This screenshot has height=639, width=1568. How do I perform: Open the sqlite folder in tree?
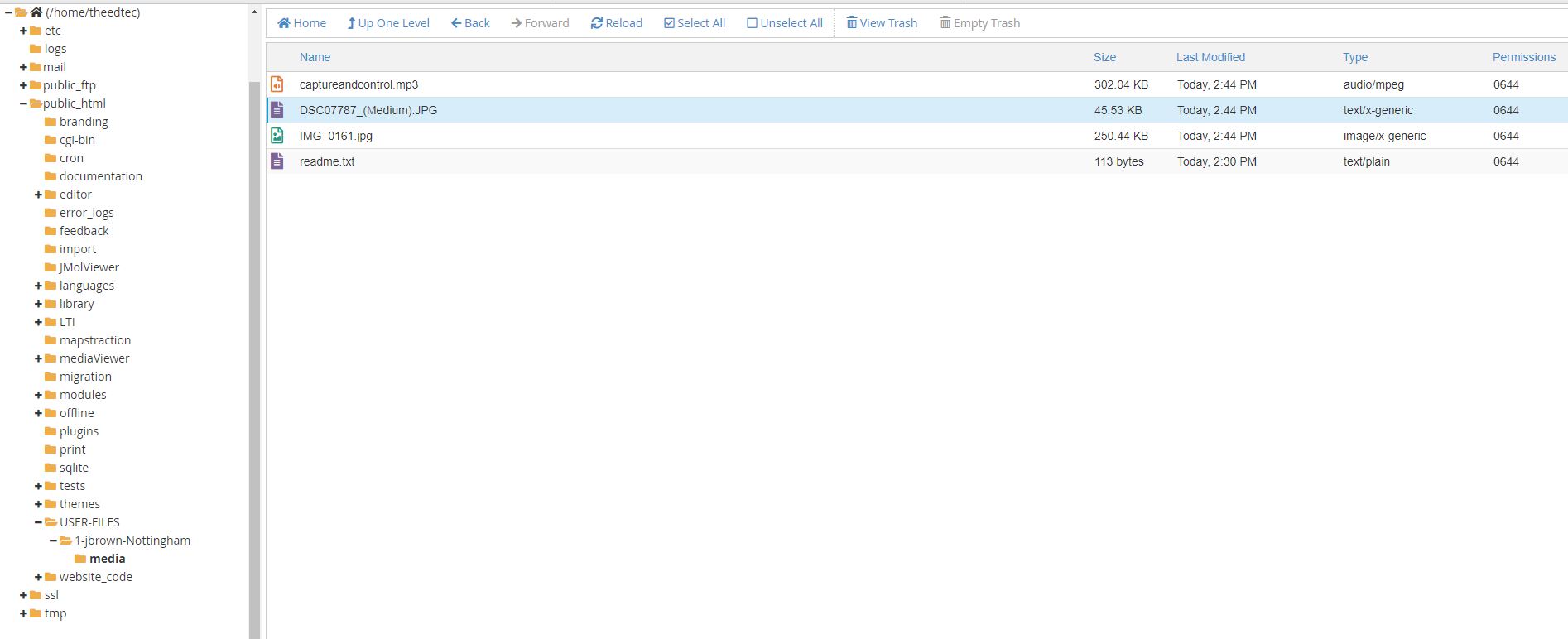(74, 468)
